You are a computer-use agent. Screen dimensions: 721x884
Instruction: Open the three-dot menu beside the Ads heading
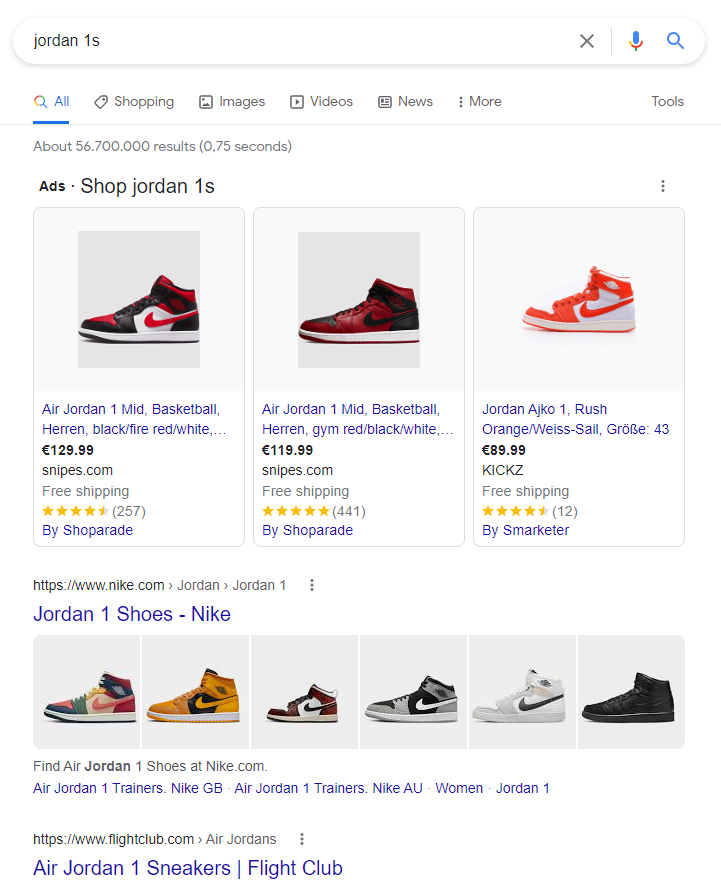click(662, 186)
